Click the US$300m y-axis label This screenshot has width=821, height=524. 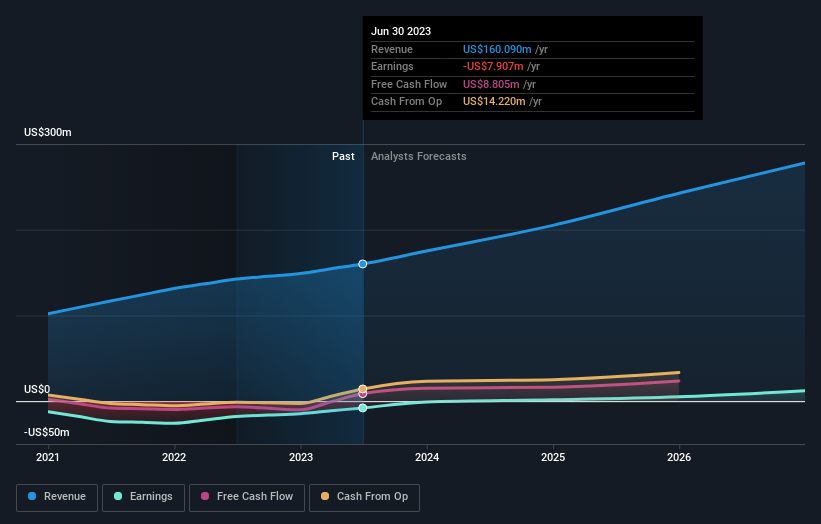(x=48, y=132)
